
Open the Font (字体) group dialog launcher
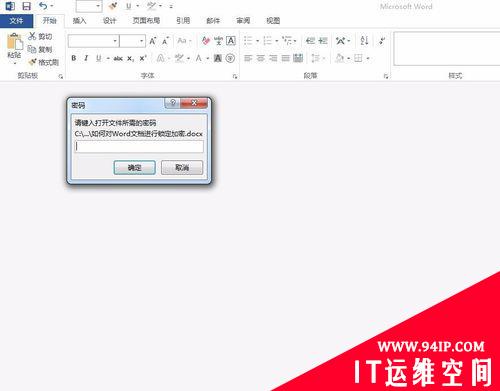[235, 77]
